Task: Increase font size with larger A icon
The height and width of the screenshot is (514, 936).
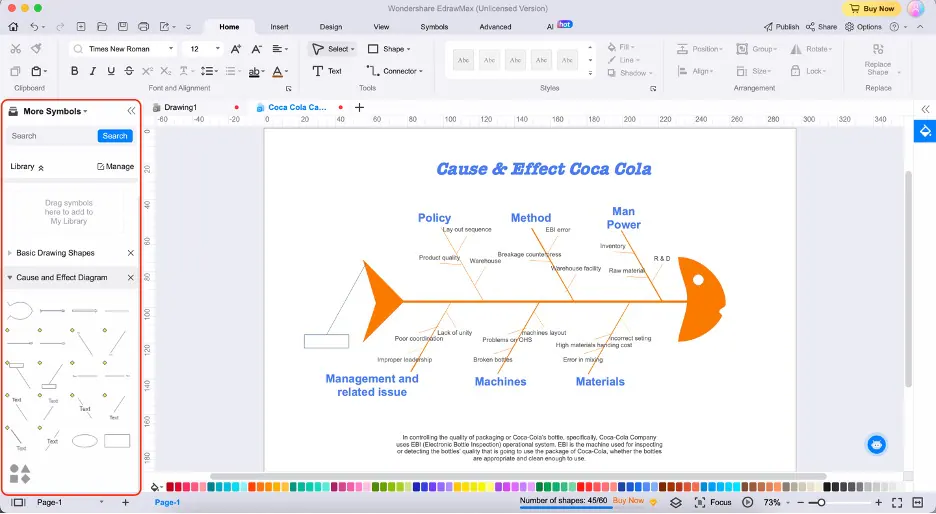Action: [236, 49]
